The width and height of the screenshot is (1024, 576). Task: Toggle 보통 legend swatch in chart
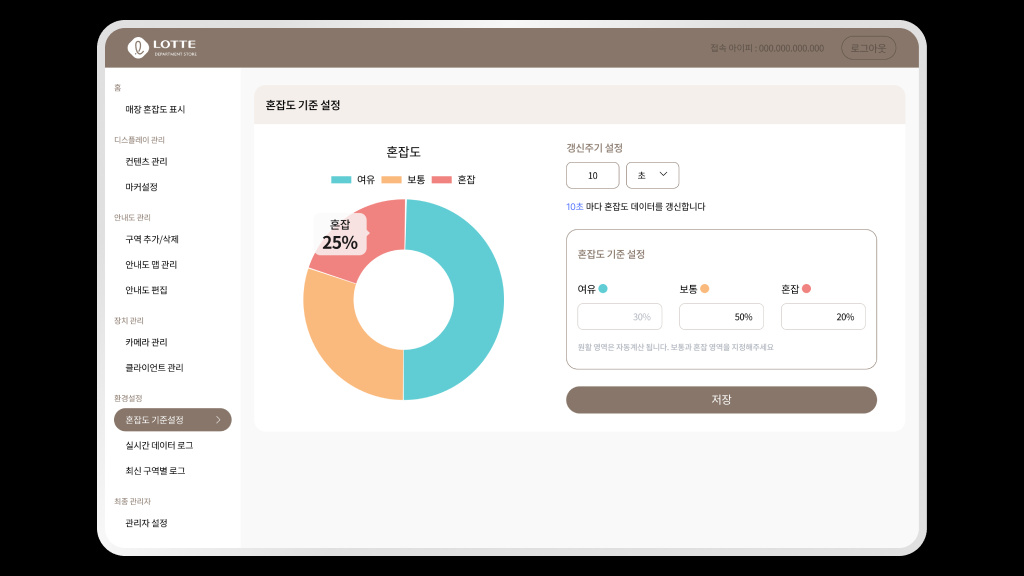tap(391, 180)
